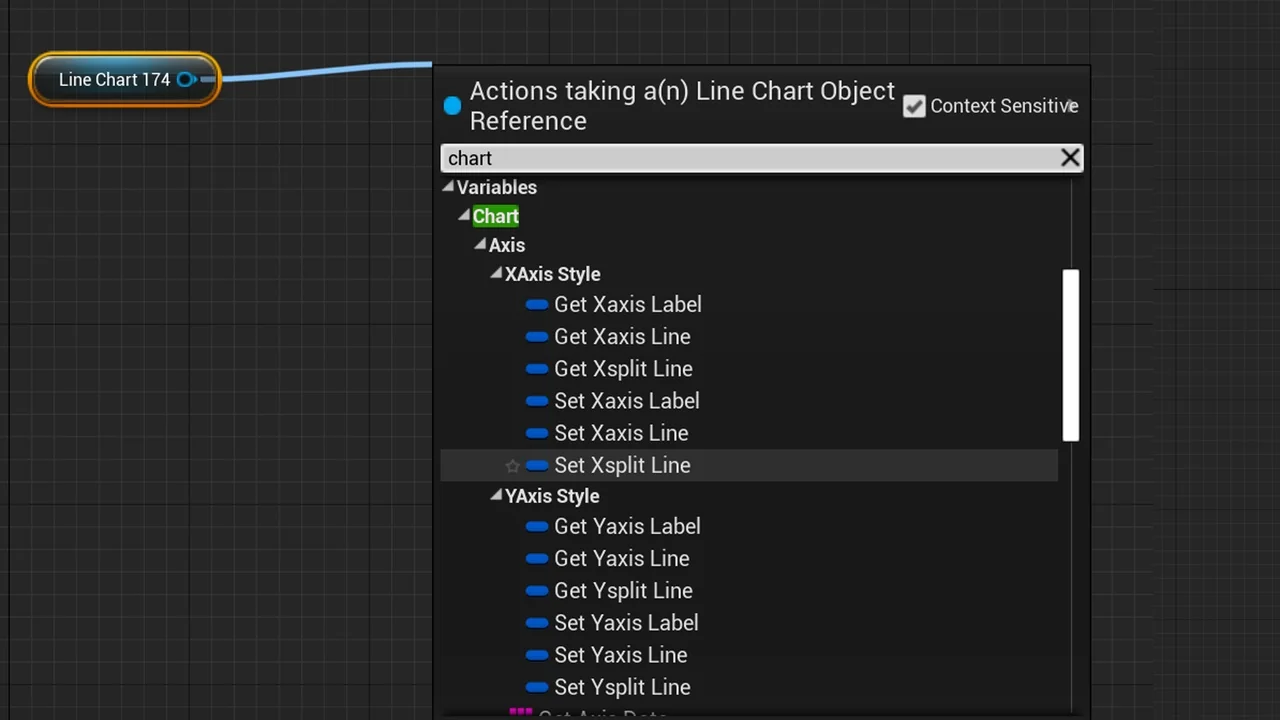The height and width of the screenshot is (720, 1280).
Task: Collapse the XAxis Style group
Action: 496,274
